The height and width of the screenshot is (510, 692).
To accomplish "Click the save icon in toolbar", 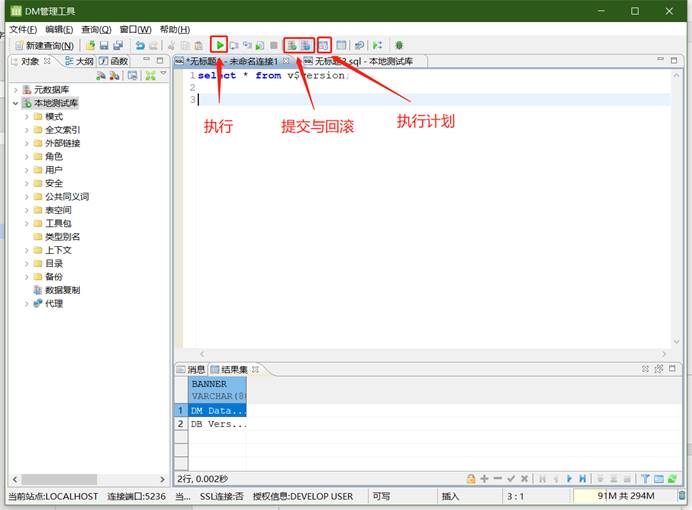I will coord(104,45).
